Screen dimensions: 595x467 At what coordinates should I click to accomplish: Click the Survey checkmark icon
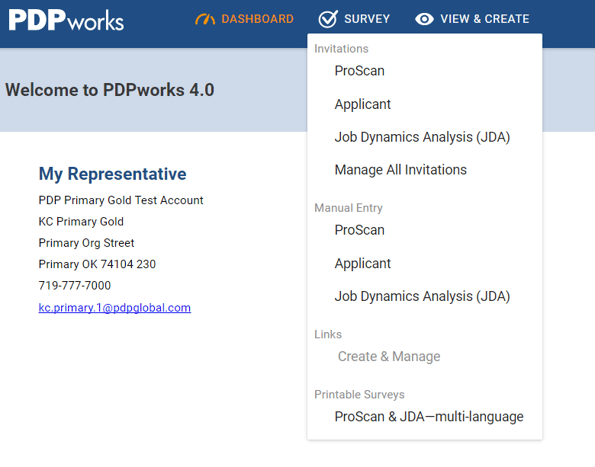click(328, 19)
